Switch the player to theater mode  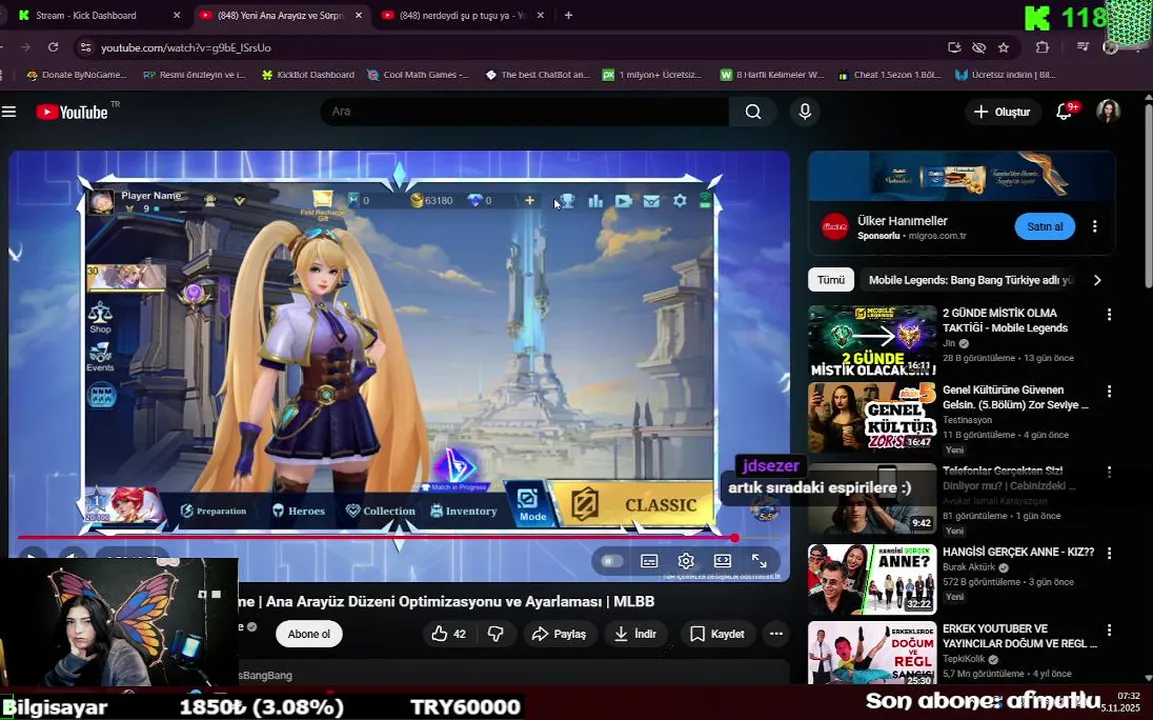[x=723, y=561]
